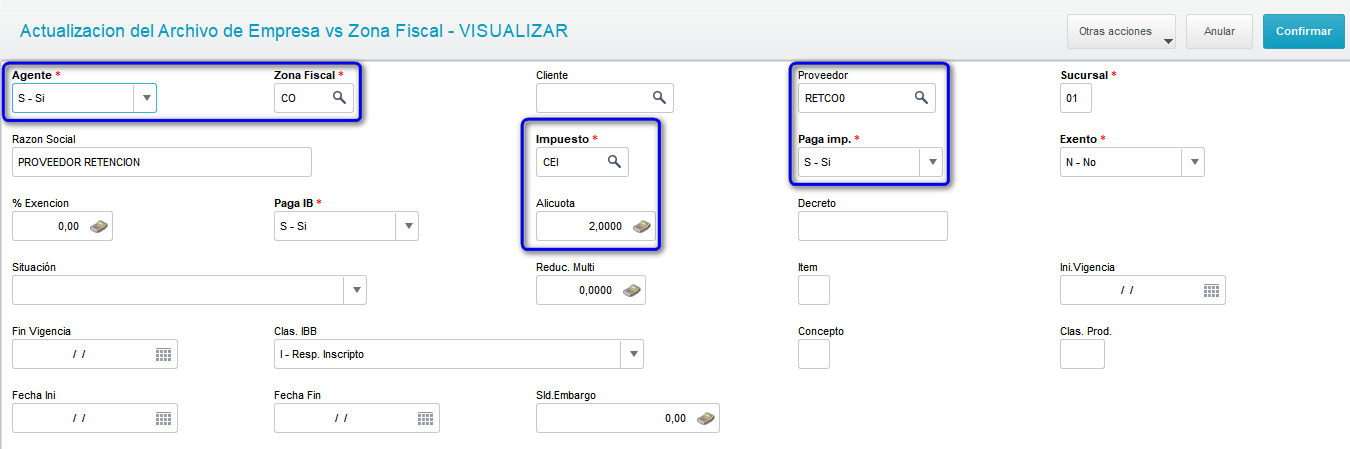Open Cliente search magnifier
Viewport: 1350px width, 449px height.
point(659,98)
